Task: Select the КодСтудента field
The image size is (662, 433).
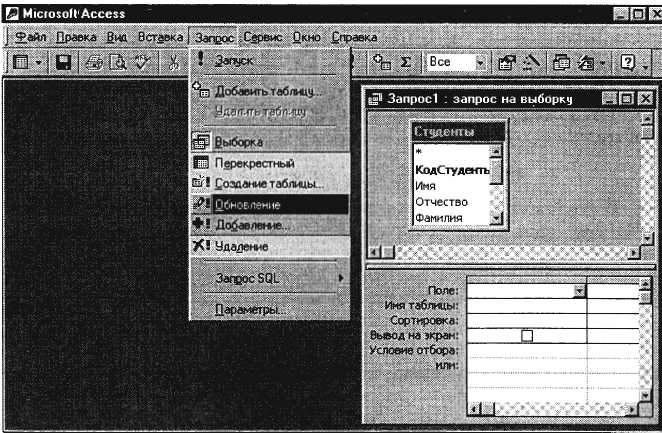Action: 451,170
